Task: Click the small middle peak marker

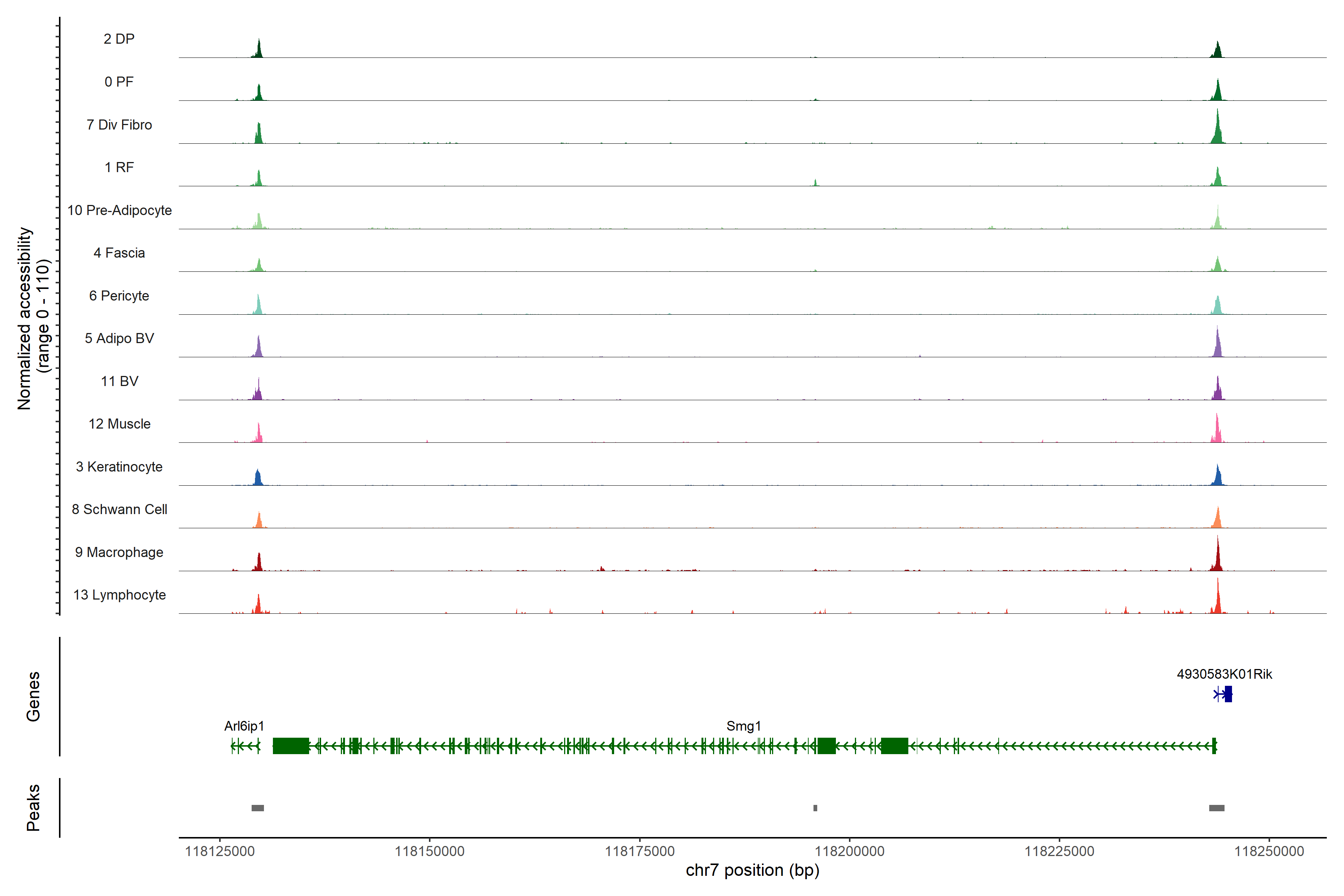Action: point(815,808)
